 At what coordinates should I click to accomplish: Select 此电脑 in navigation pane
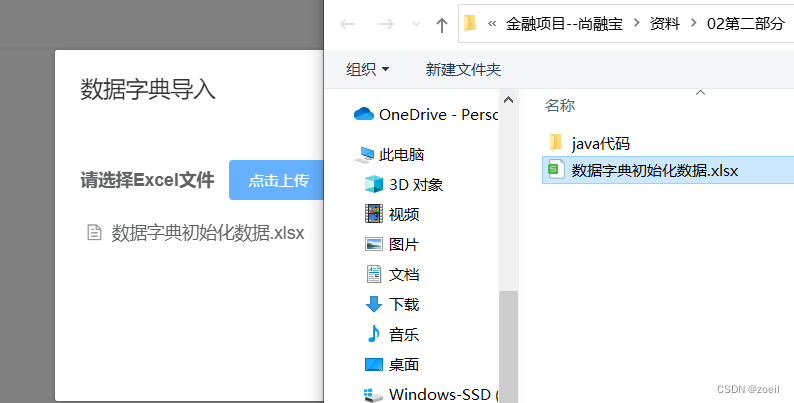point(402,154)
